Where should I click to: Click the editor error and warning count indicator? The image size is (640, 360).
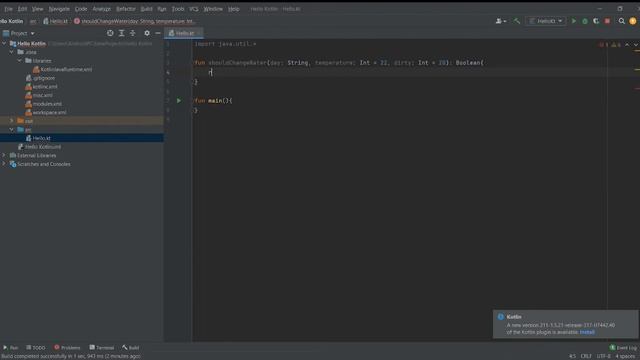click(x=610, y=44)
